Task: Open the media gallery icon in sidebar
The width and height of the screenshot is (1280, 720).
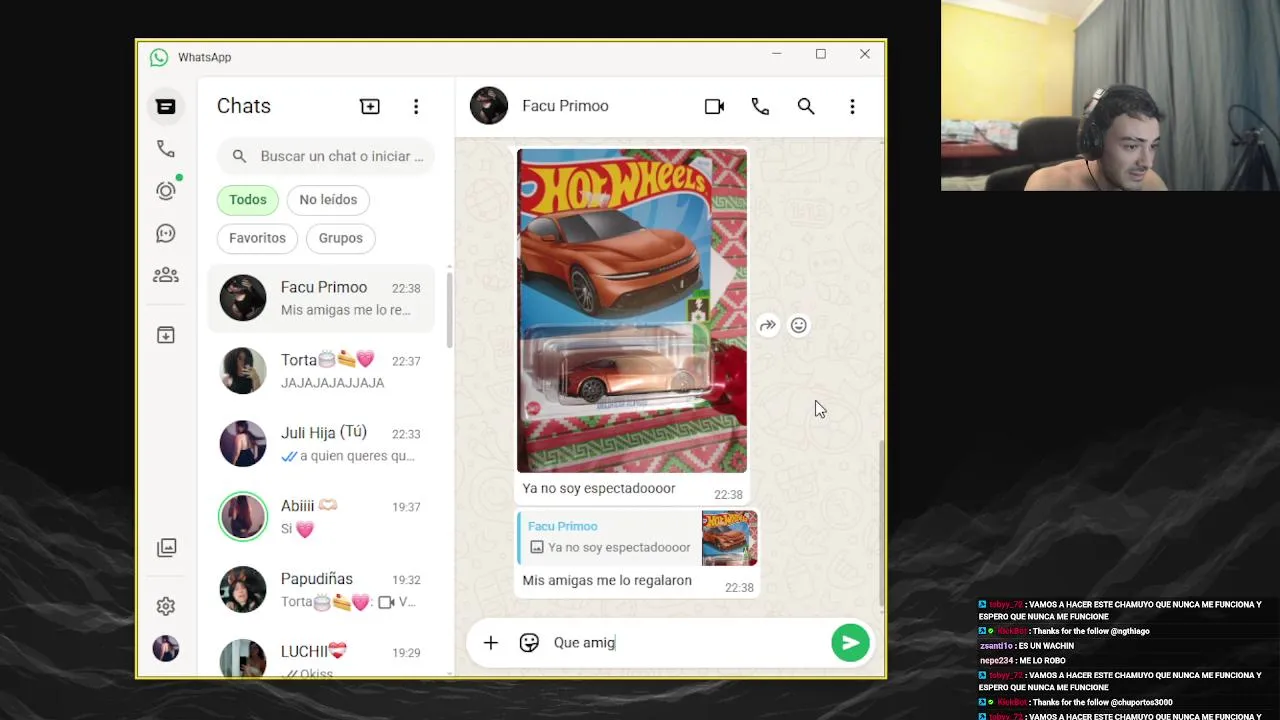Action: (x=166, y=547)
